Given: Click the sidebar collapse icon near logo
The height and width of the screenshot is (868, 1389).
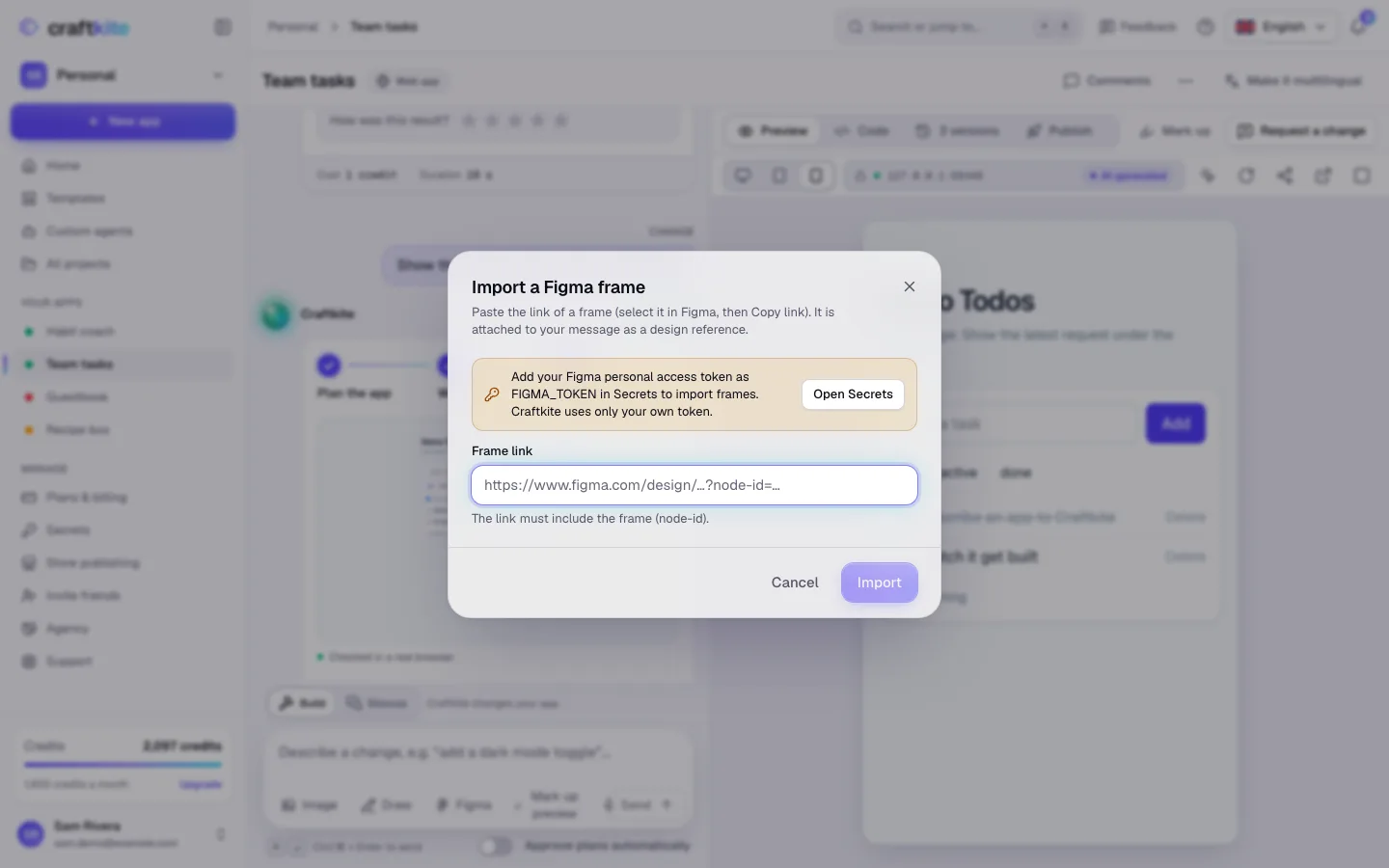Looking at the screenshot, I should click(223, 27).
